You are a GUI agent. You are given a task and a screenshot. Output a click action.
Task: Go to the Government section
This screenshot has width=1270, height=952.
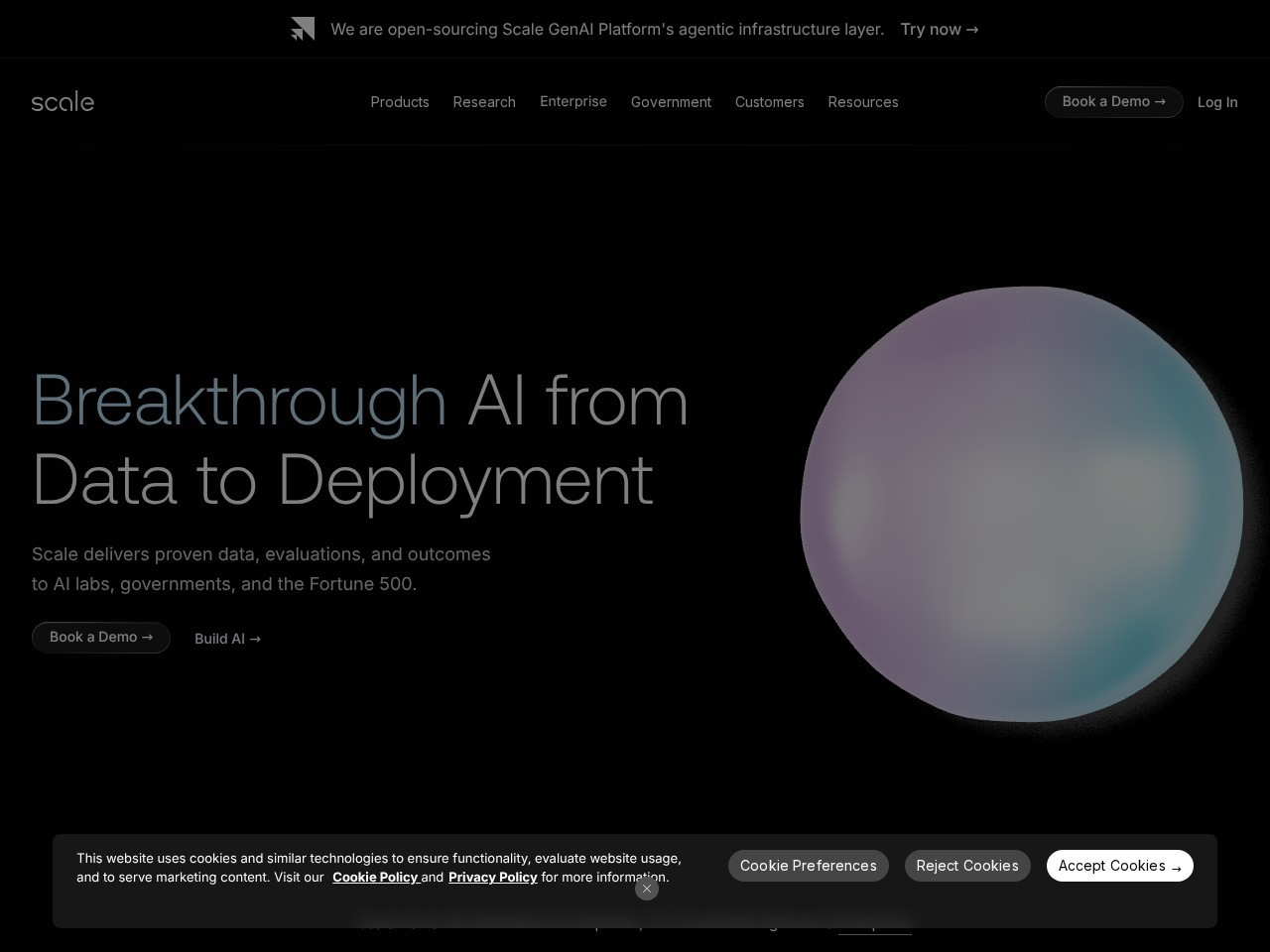click(x=671, y=102)
